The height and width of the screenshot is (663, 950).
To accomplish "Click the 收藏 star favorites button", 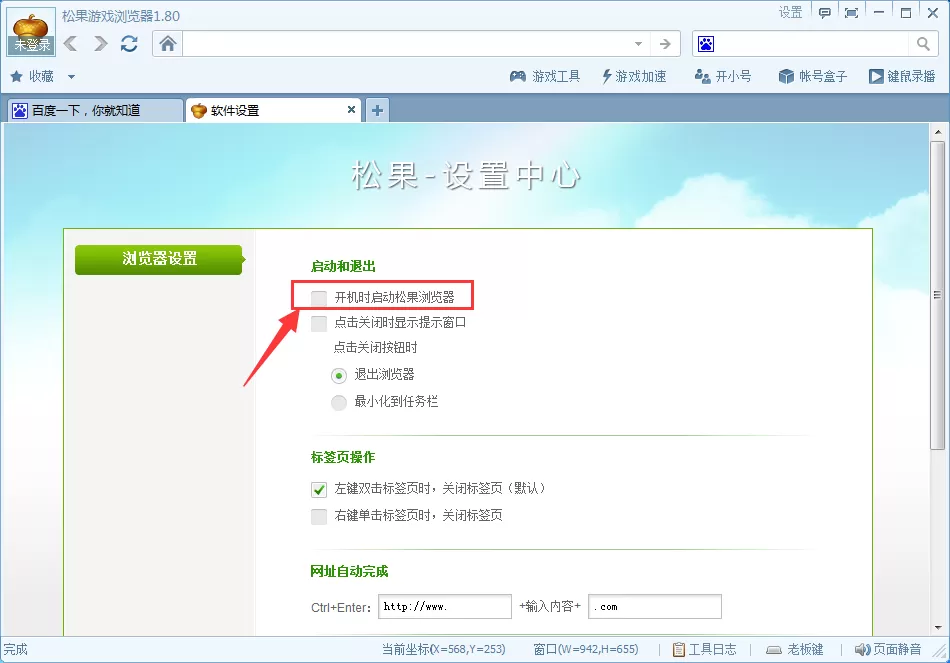I will (x=33, y=76).
